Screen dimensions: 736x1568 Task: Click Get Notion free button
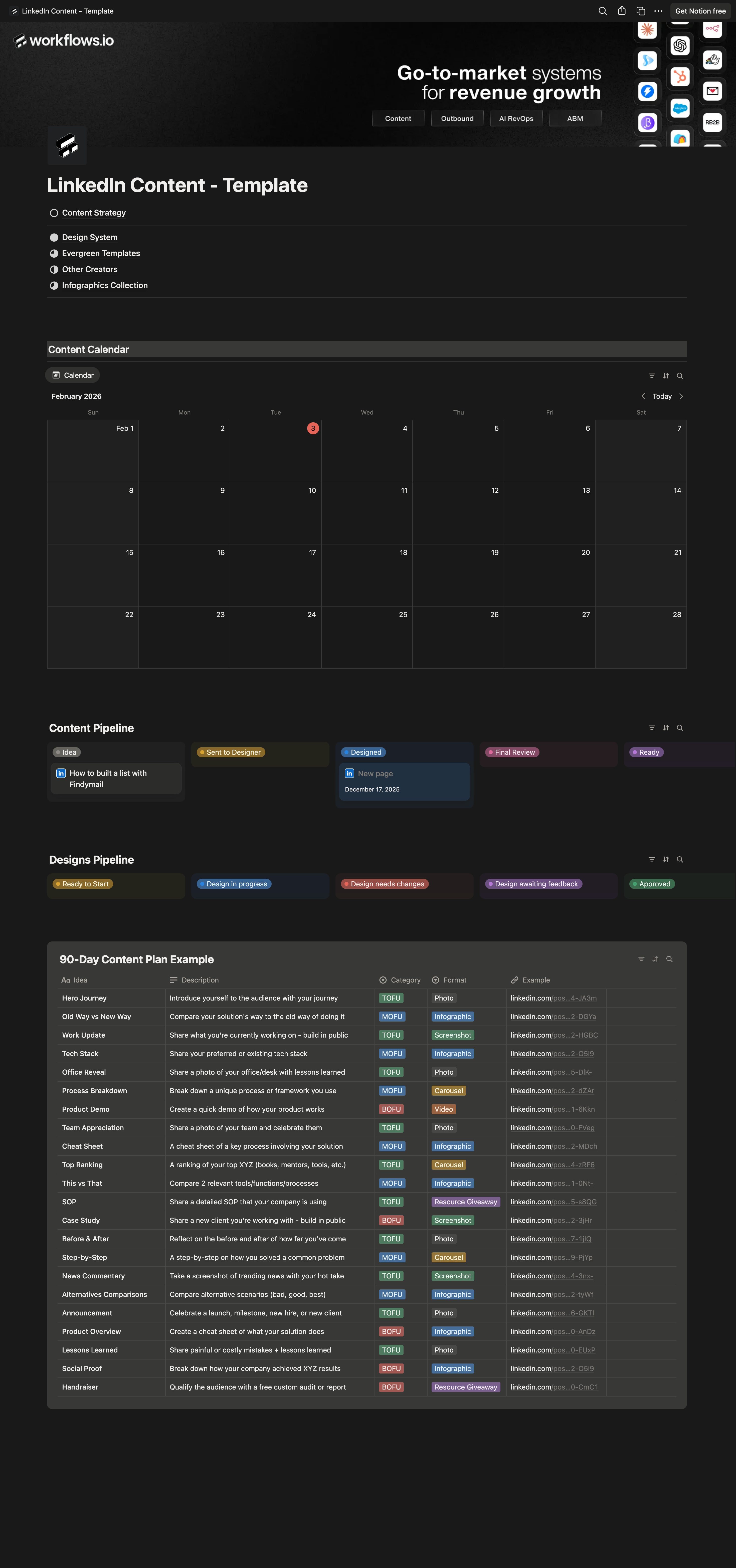(x=700, y=11)
